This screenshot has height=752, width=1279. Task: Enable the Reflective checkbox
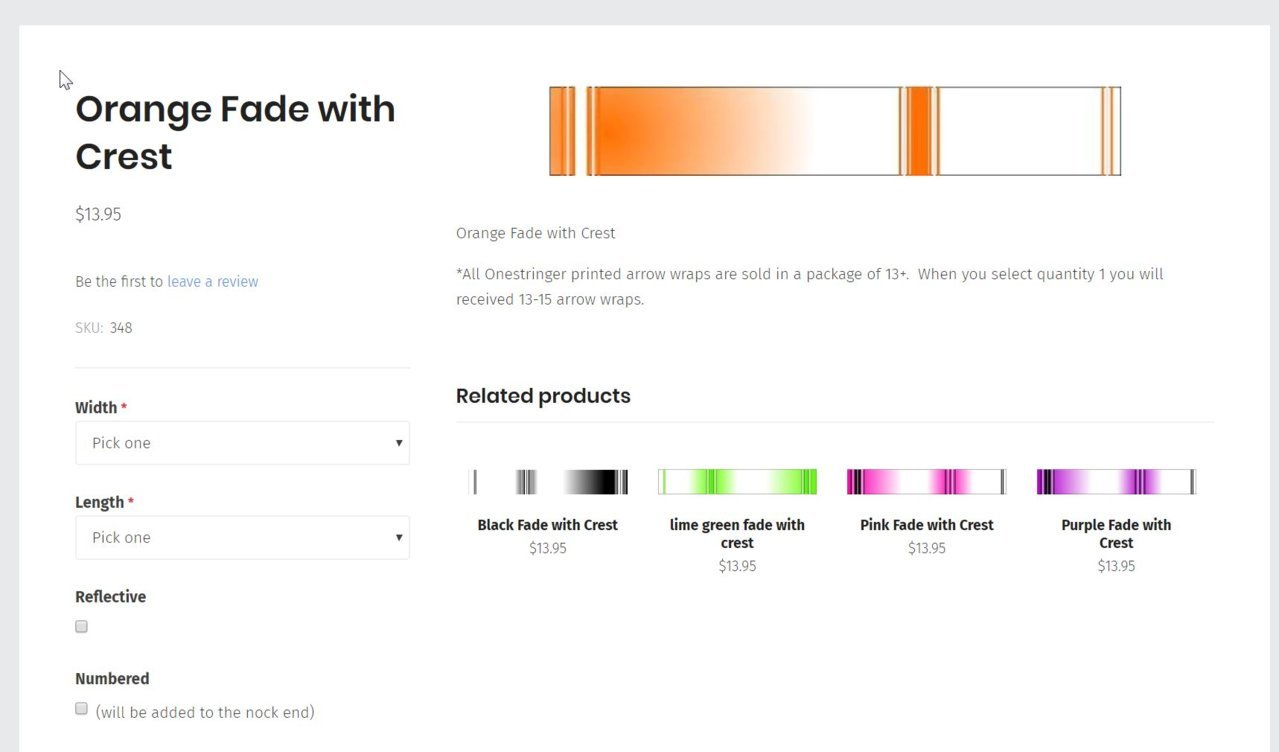[x=82, y=627]
